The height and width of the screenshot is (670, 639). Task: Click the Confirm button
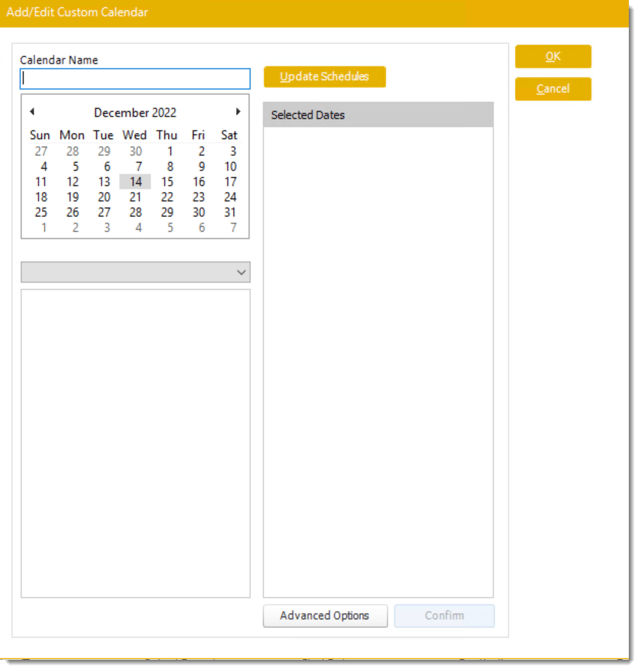pyautogui.click(x=445, y=616)
